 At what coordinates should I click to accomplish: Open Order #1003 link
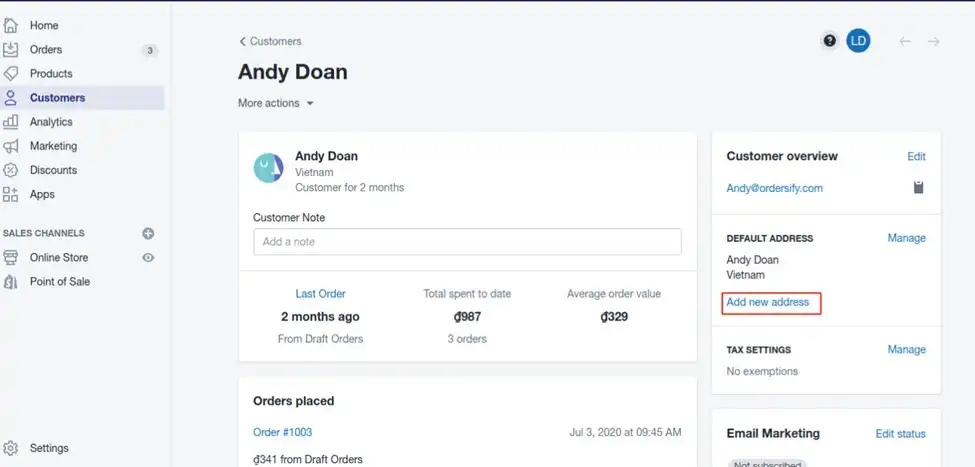(282, 432)
